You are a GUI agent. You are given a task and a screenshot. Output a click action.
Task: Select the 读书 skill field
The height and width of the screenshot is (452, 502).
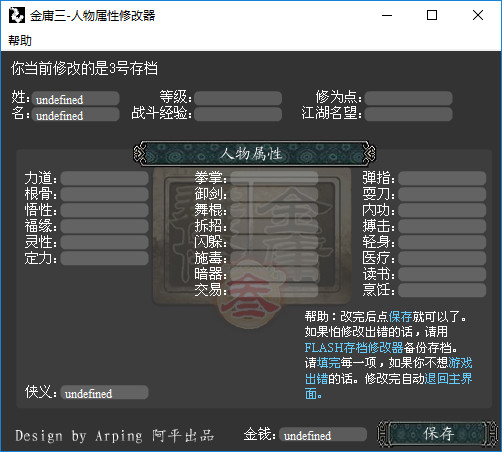[442, 274]
